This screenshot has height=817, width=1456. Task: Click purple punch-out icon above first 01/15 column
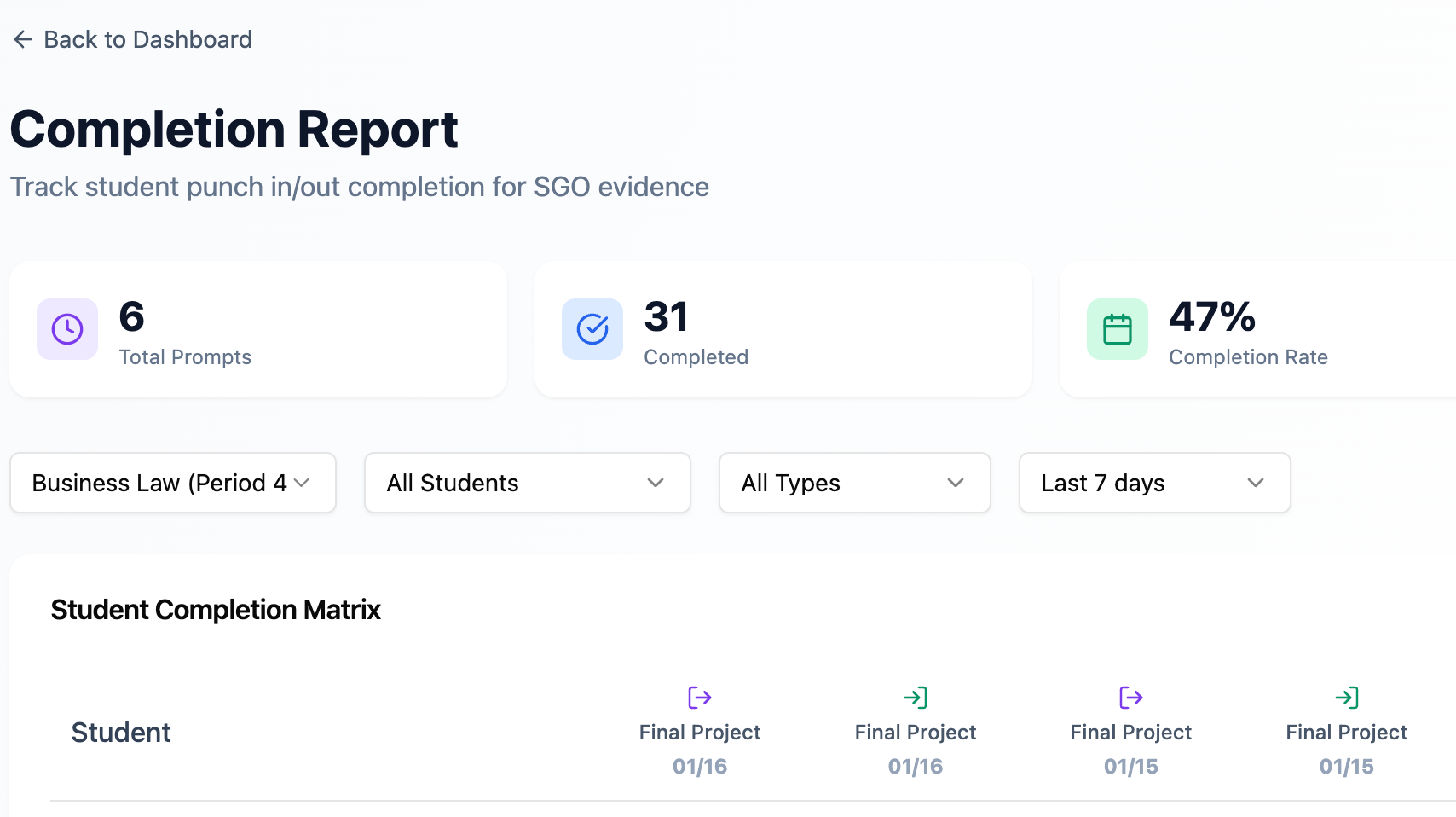click(1131, 698)
